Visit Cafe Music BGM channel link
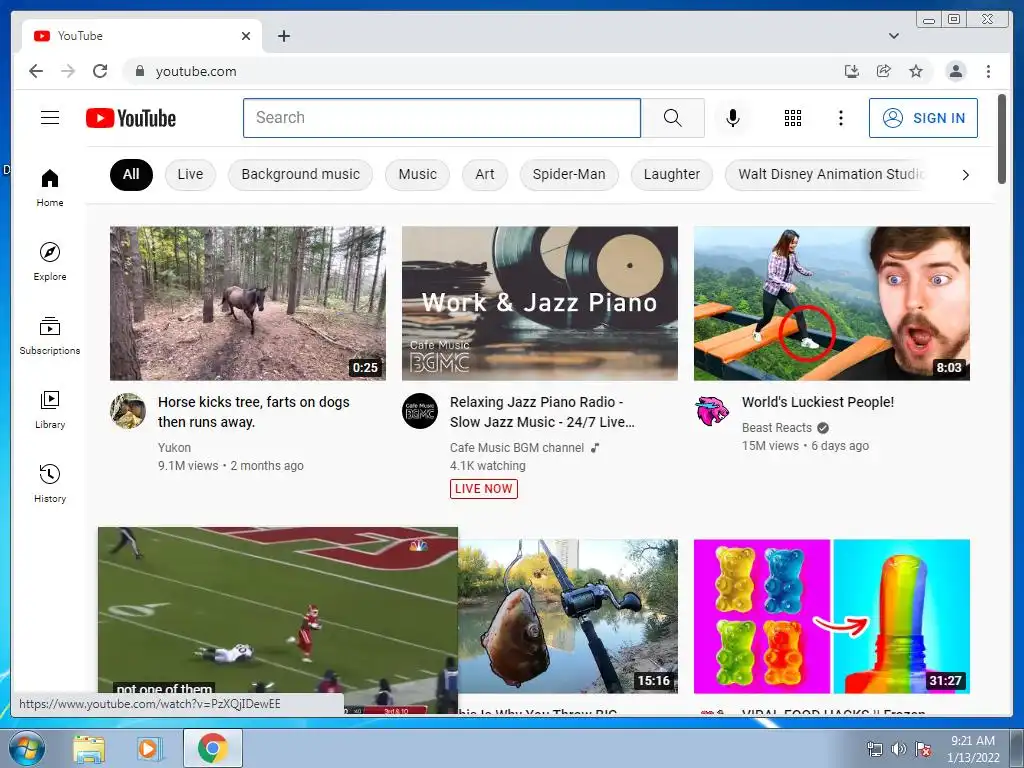Viewport: 1024px width, 768px height. point(517,447)
